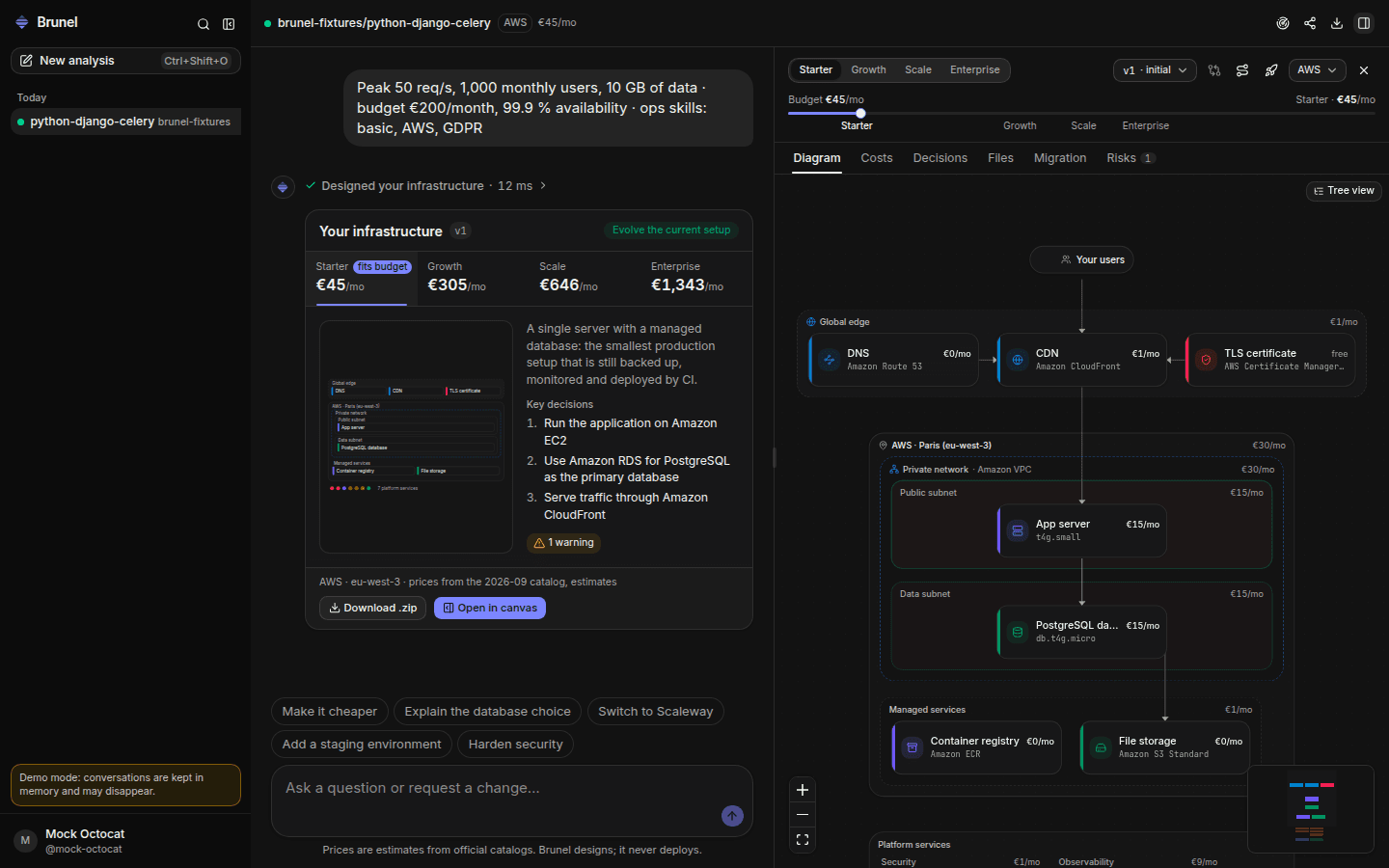Screen dimensions: 1389x868
Task: Toggle Tree view for the diagram
Action: click(x=1344, y=191)
